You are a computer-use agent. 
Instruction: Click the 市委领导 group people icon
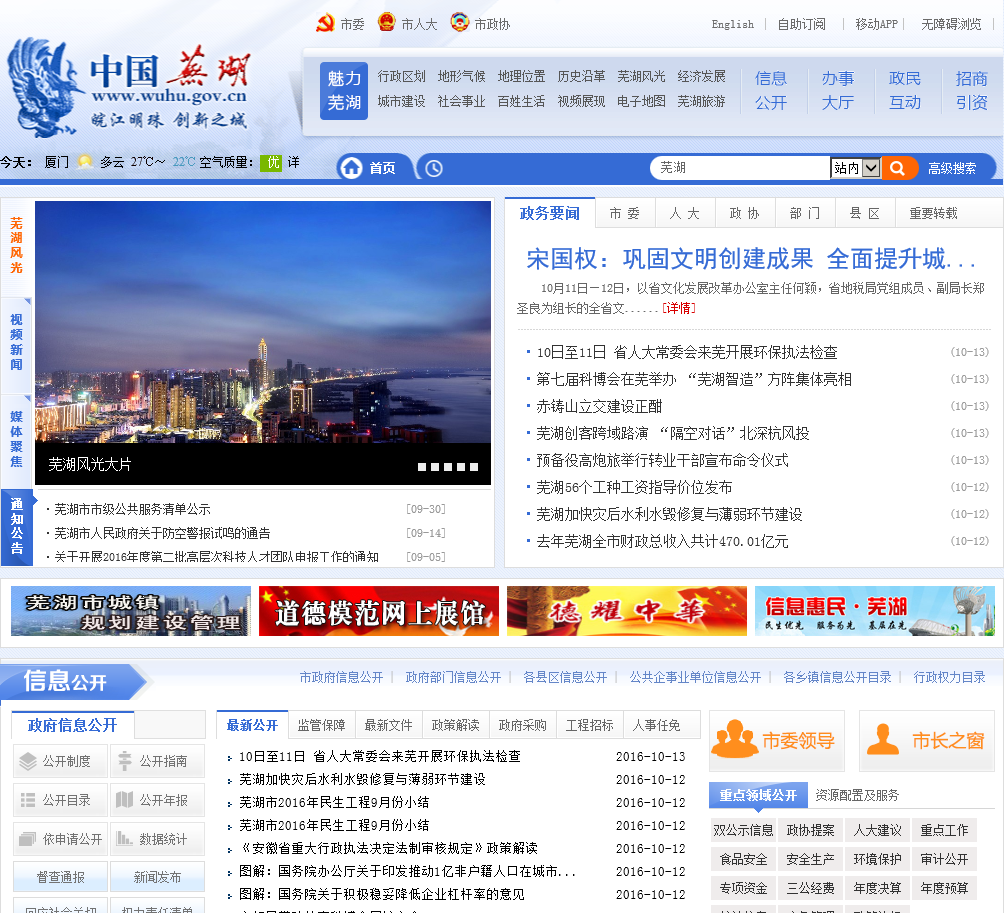734,739
